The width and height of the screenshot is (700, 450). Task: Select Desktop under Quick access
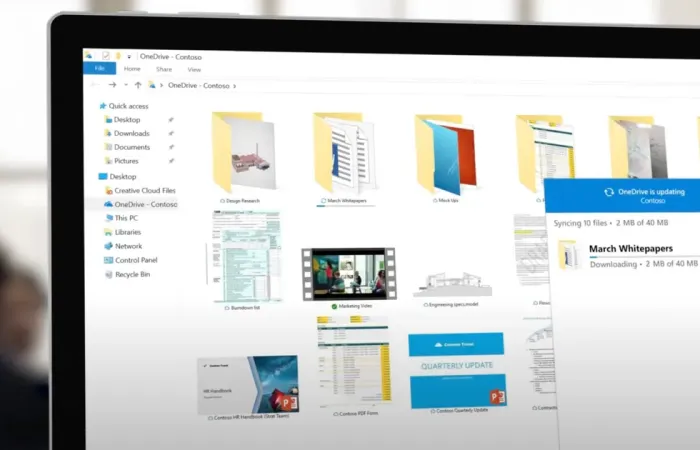(122, 120)
